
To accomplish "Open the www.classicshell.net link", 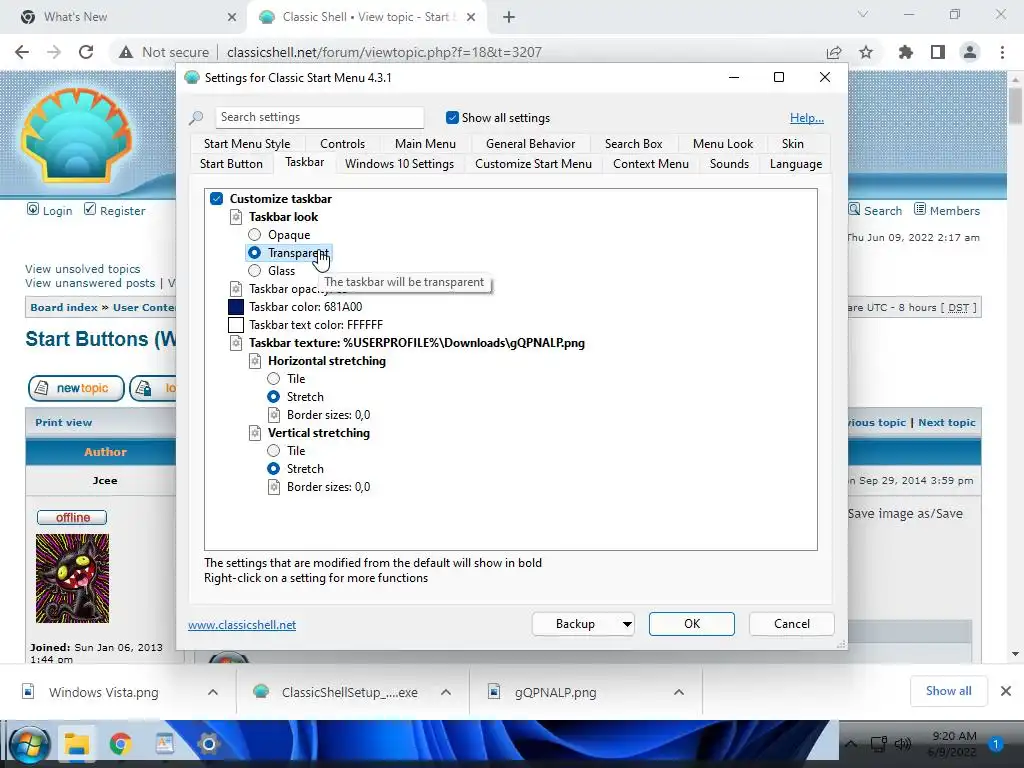I will (242, 625).
